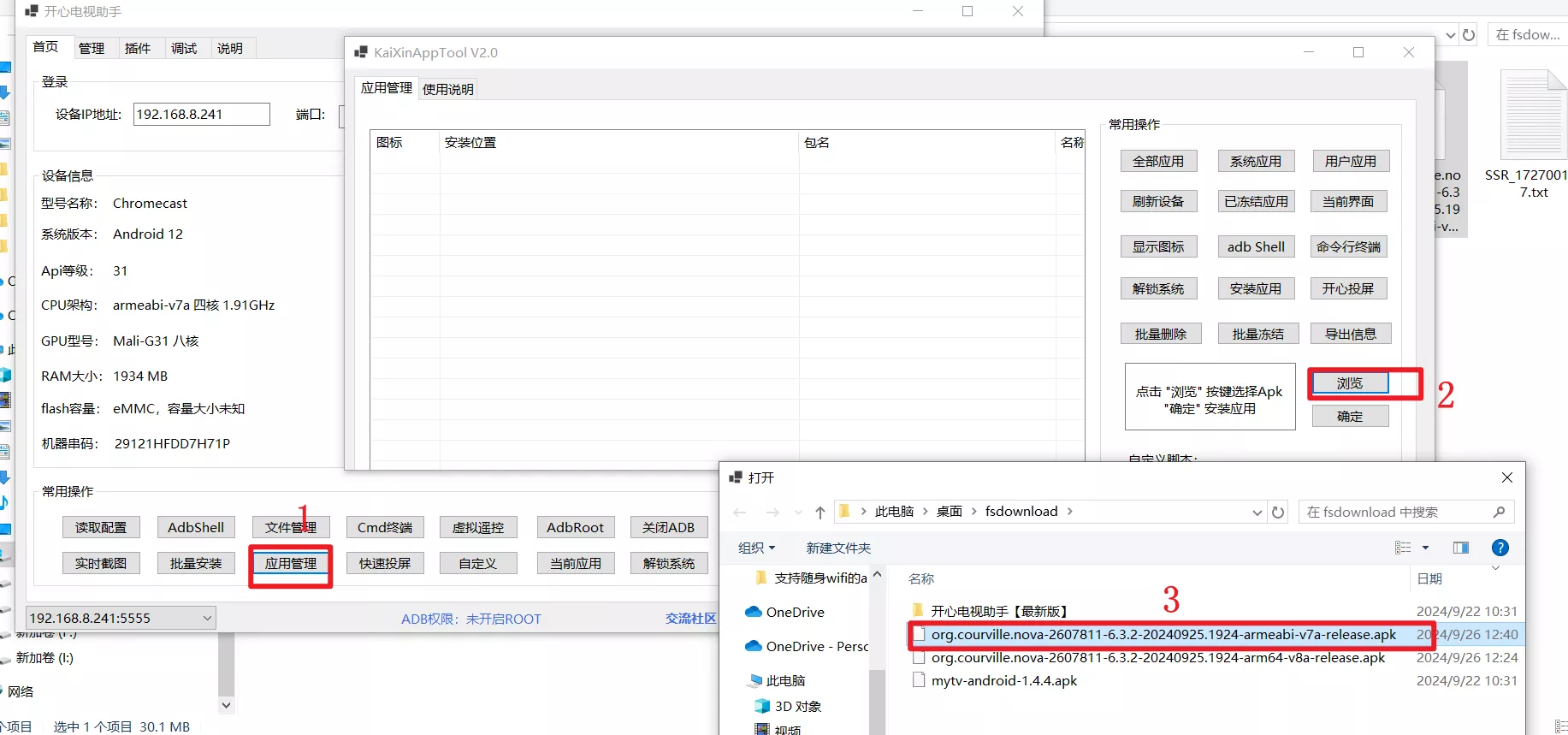
Task: Click the 命令行终端 button
Action: pyautogui.click(x=1348, y=247)
